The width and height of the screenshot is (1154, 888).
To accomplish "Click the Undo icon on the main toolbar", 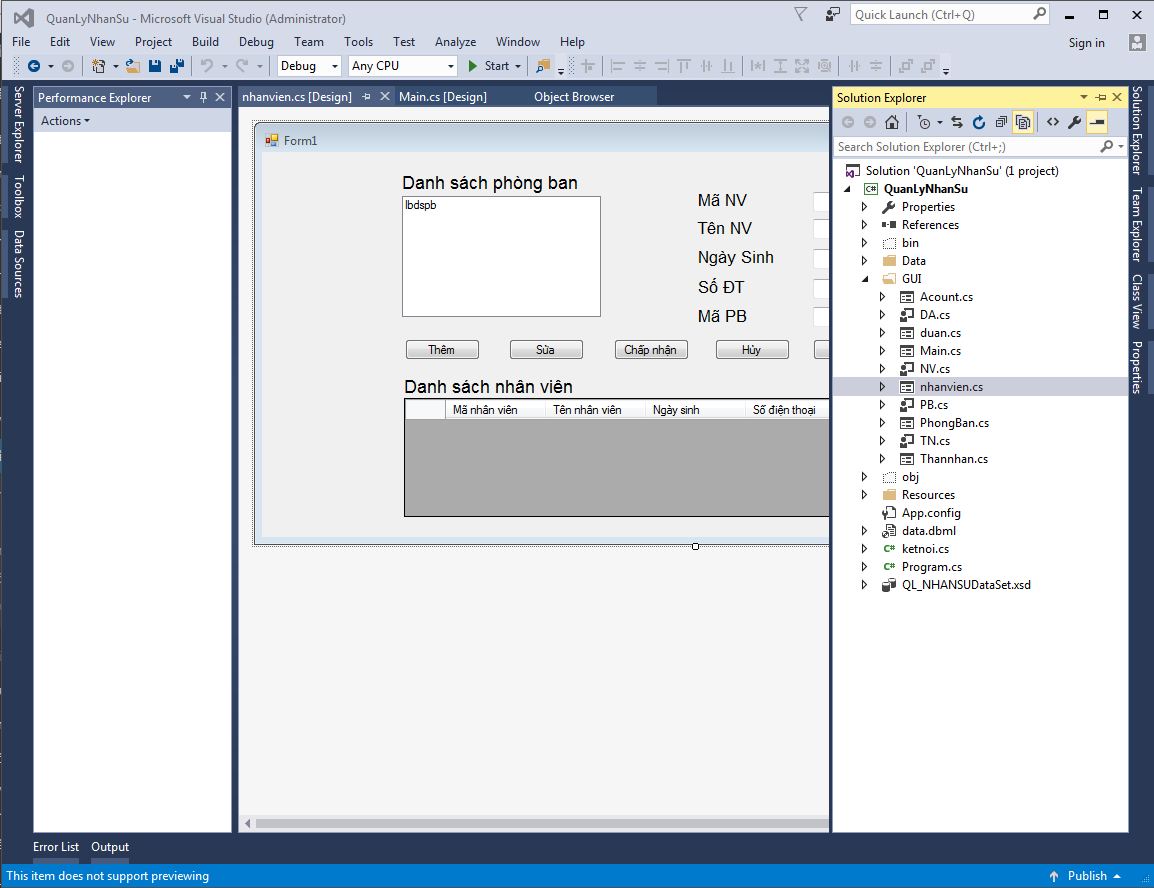I will tap(206, 65).
